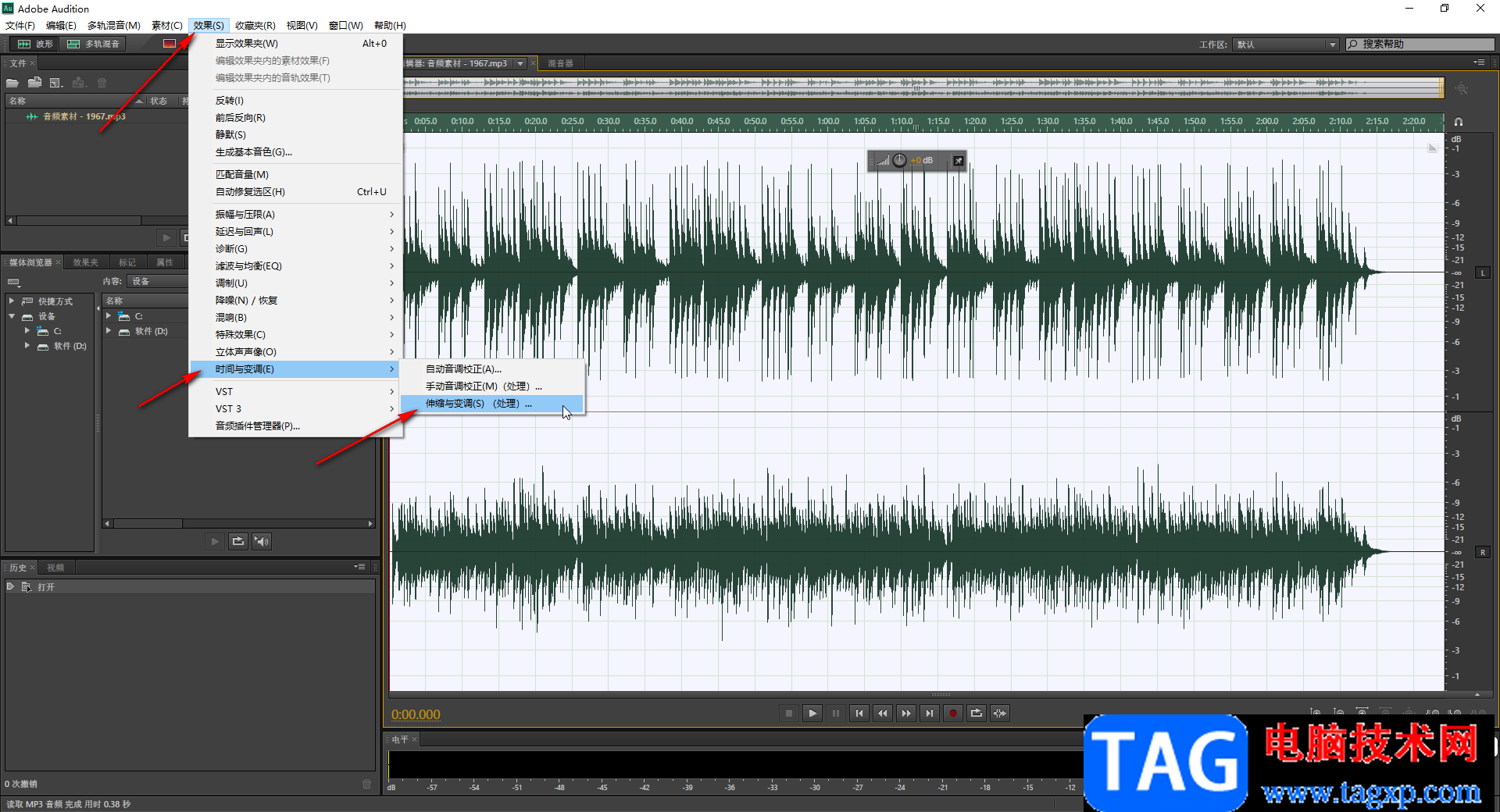Open the 编辑(E) menu
Image resolution: width=1500 pixels, height=812 pixels.
(61, 25)
